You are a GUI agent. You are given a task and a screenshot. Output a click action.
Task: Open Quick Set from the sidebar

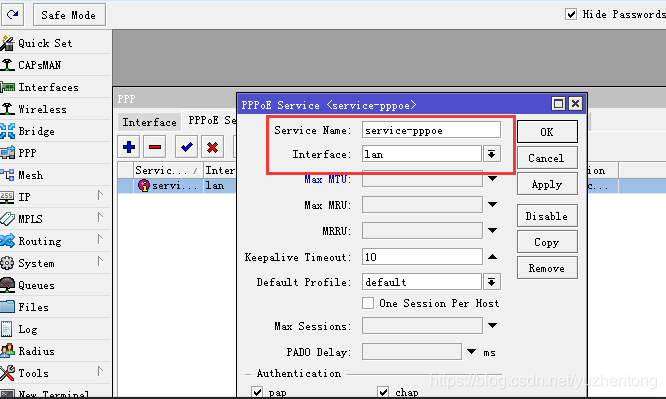(x=45, y=43)
